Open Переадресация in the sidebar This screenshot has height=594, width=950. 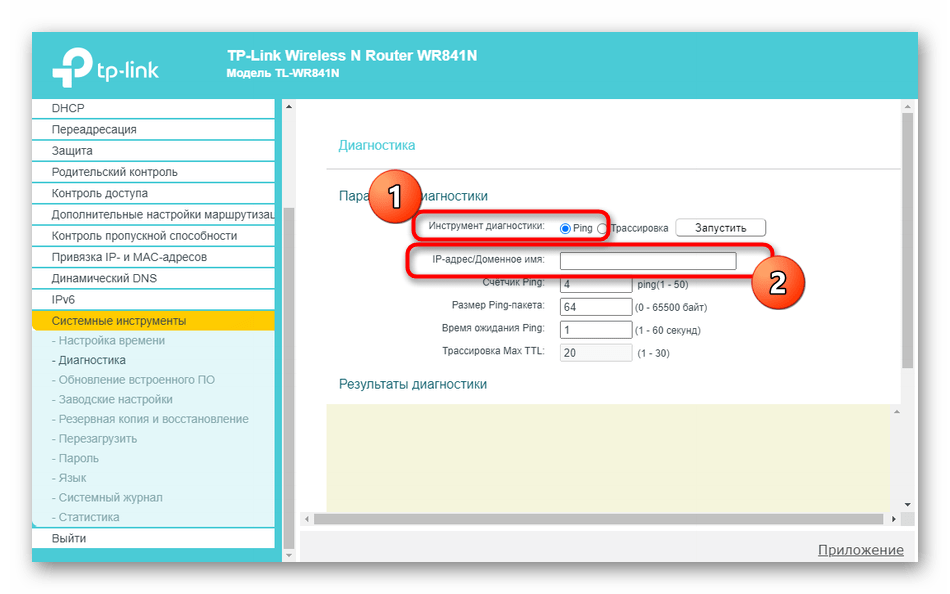pyautogui.click(x=94, y=129)
